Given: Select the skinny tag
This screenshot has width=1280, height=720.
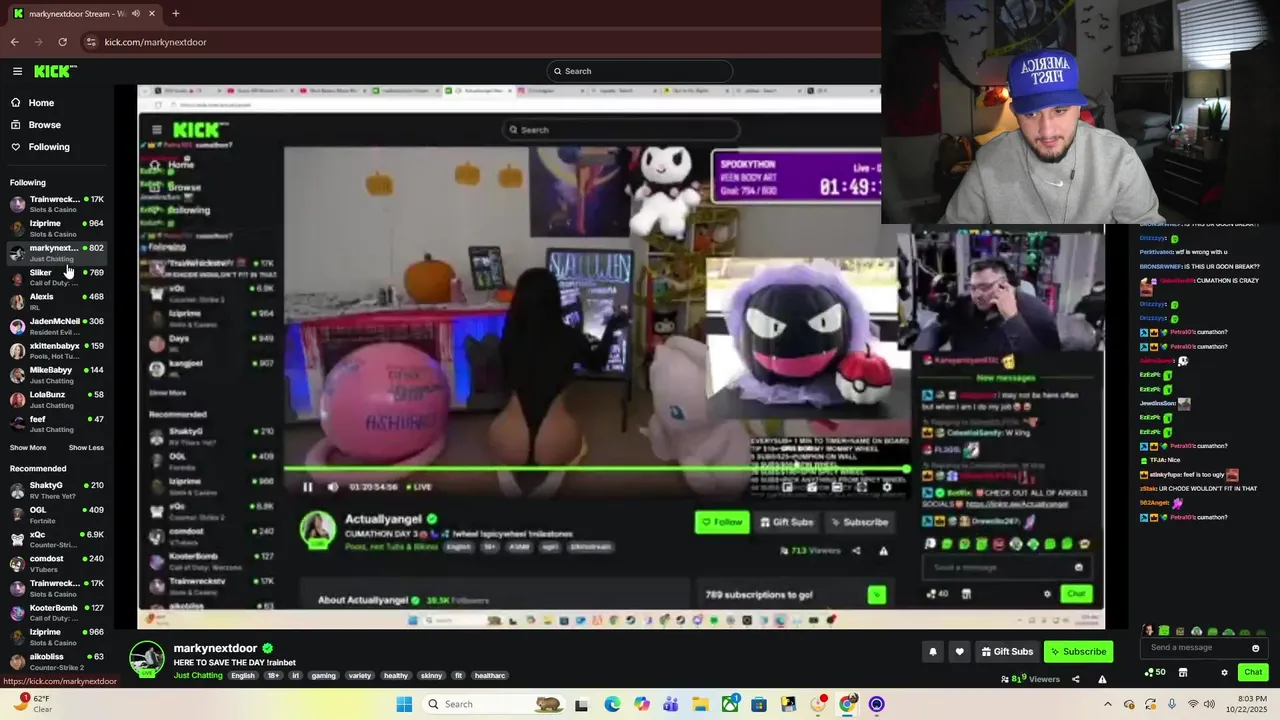Looking at the screenshot, I should pos(431,675).
